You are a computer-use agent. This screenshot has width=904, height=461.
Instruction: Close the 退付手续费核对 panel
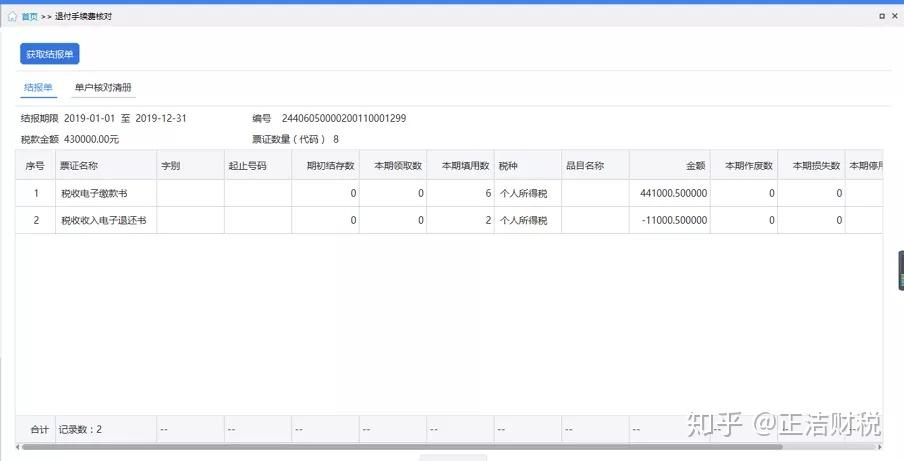tap(895, 17)
